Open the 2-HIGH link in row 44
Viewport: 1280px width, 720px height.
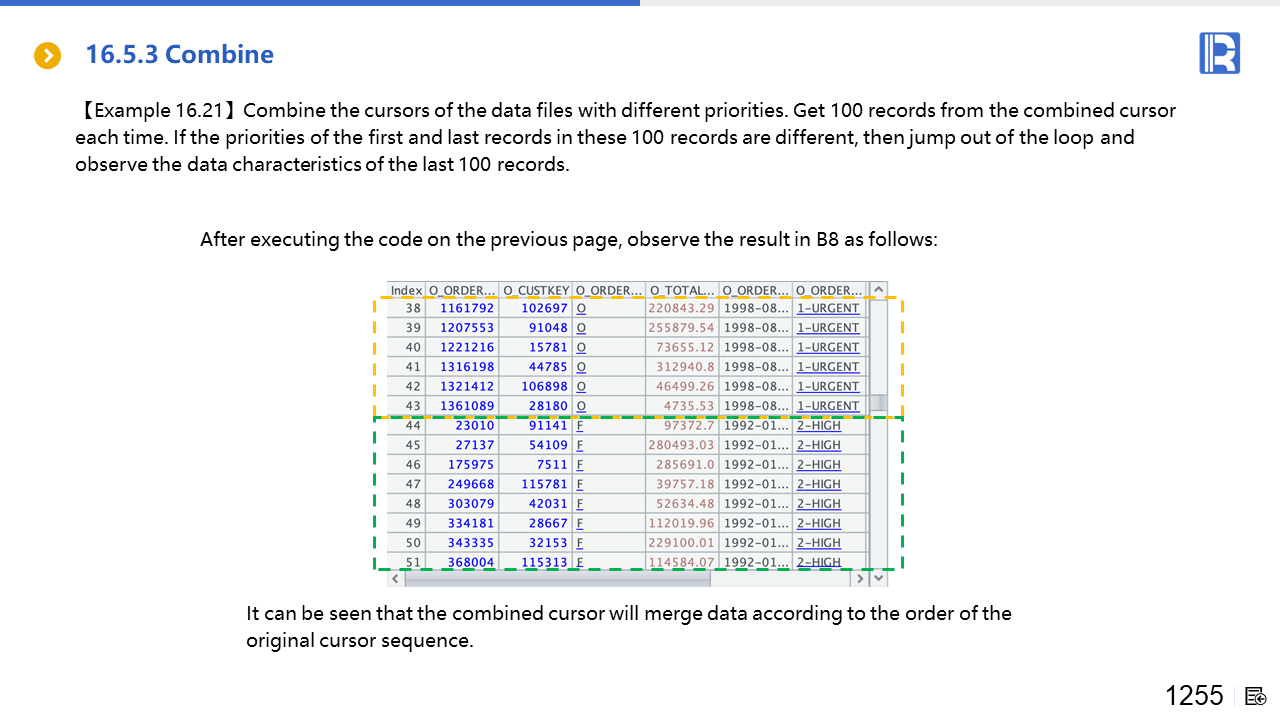pos(818,426)
